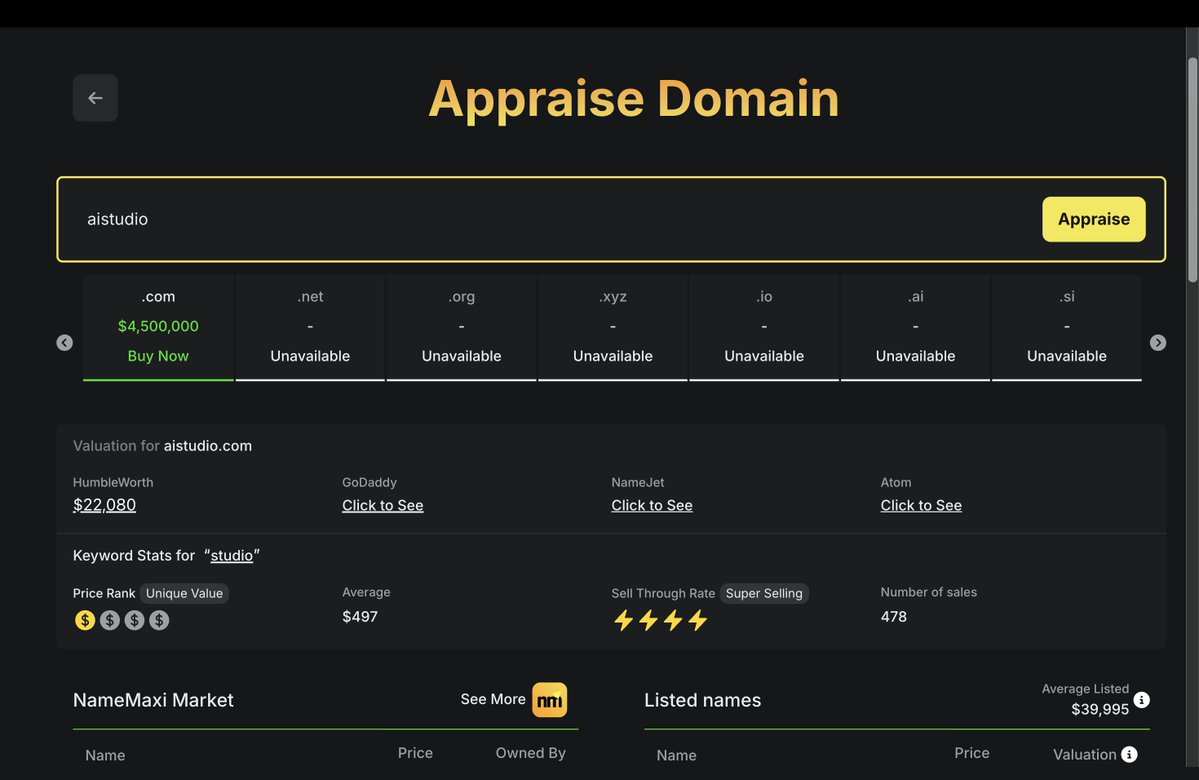Click the Unique Value price rank badge
The height and width of the screenshot is (780, 1199).
[184, 593]
